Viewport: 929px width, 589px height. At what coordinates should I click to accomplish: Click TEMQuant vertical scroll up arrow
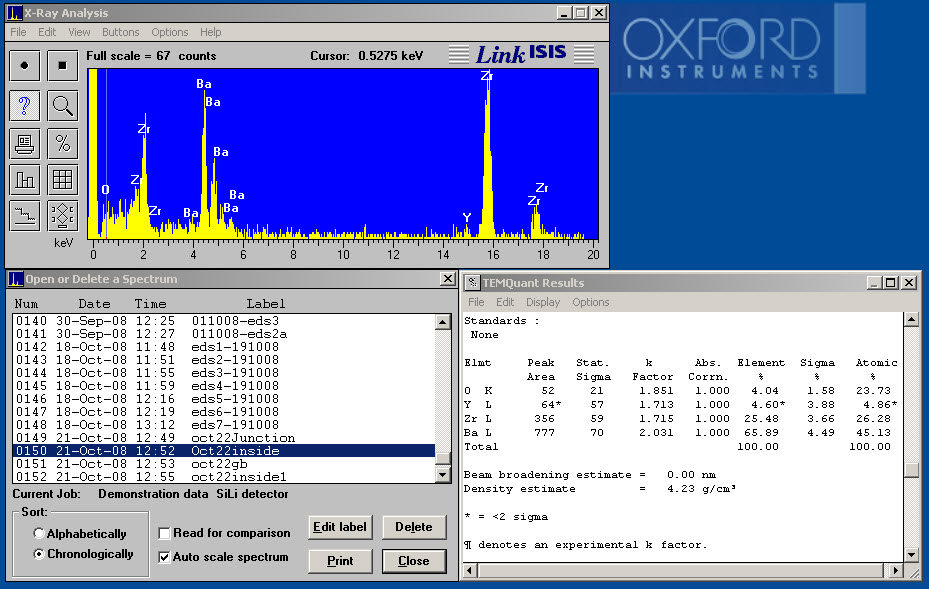911,319
